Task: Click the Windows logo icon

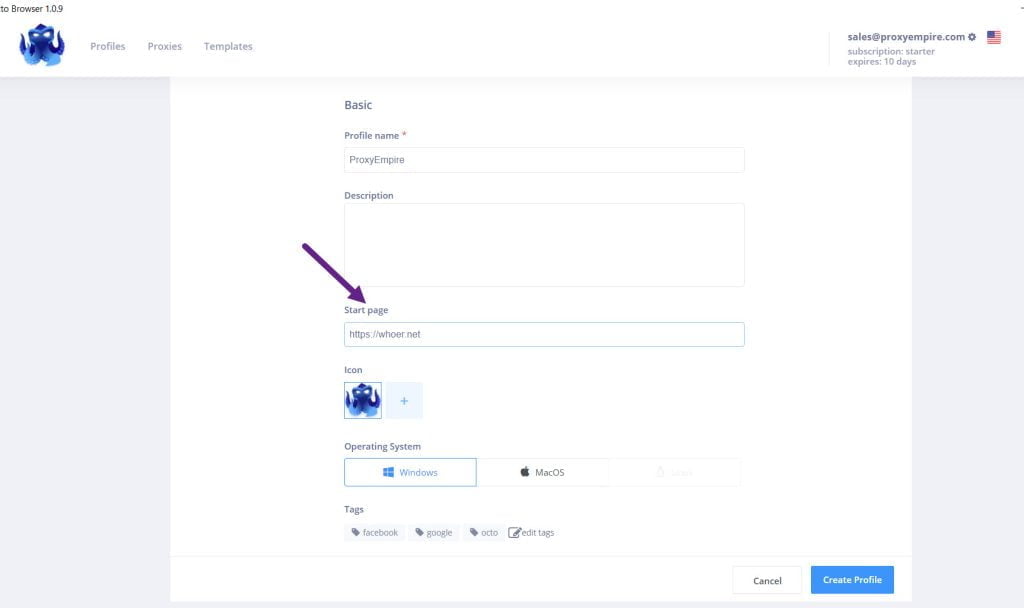Action: pos(388,472)
